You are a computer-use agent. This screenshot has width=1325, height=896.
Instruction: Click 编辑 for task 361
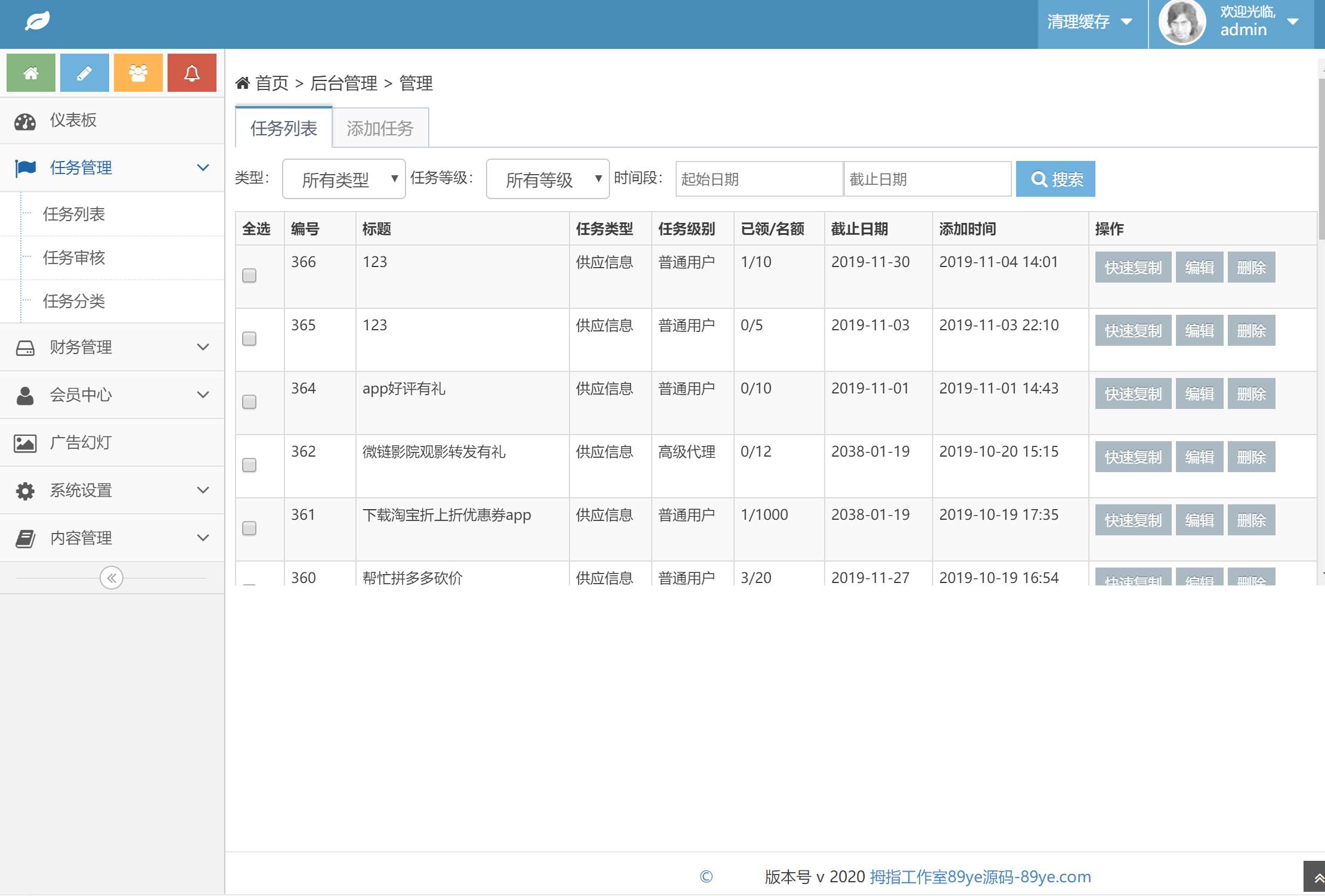click(x=1200, y=520)
